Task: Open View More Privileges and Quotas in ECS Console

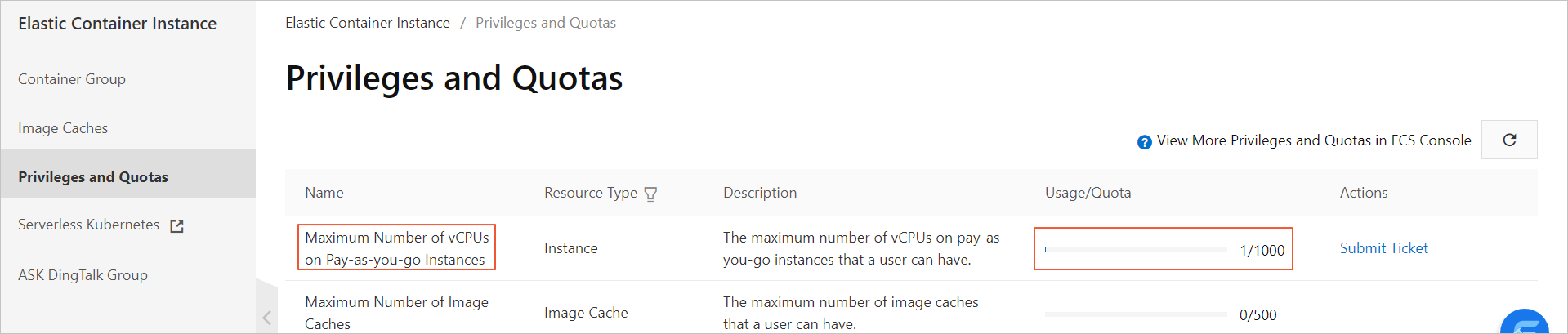Action: [x=1314, y=140]
